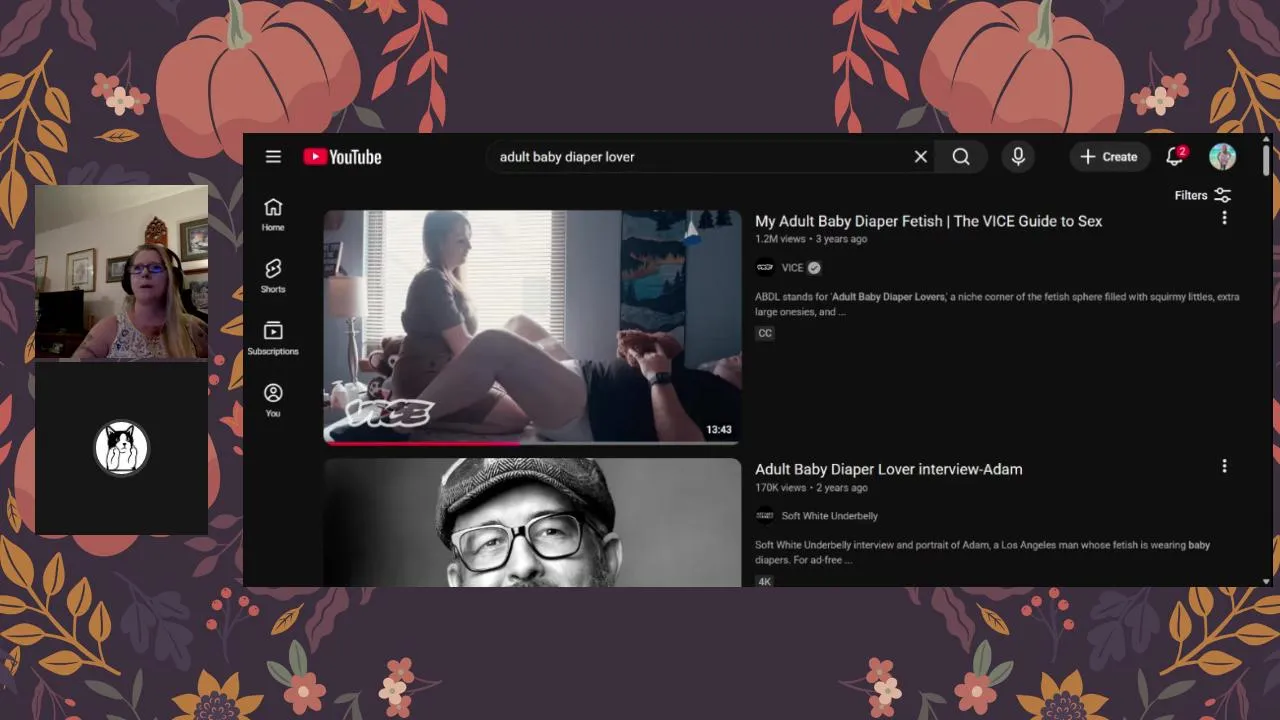Click the red watched progress bar

(x=422, y=442)
